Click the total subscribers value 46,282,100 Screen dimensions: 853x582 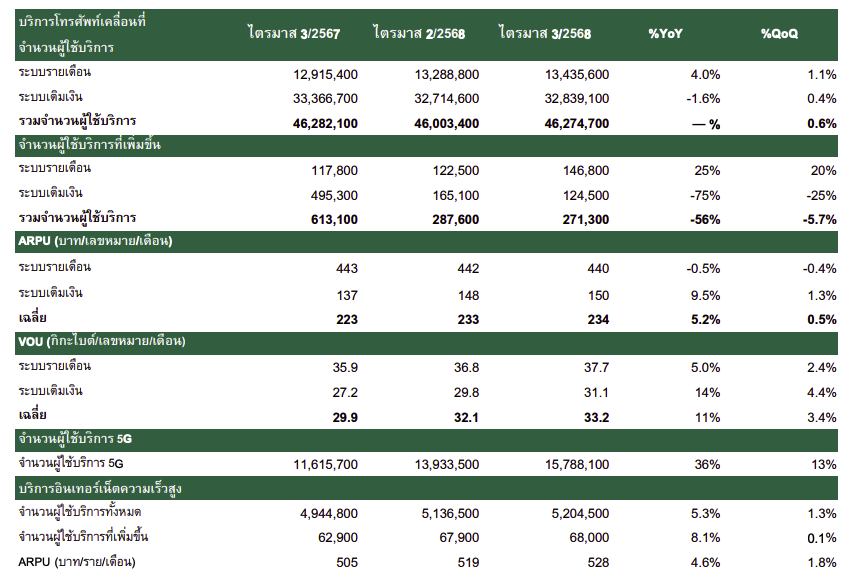pos(317,123)
